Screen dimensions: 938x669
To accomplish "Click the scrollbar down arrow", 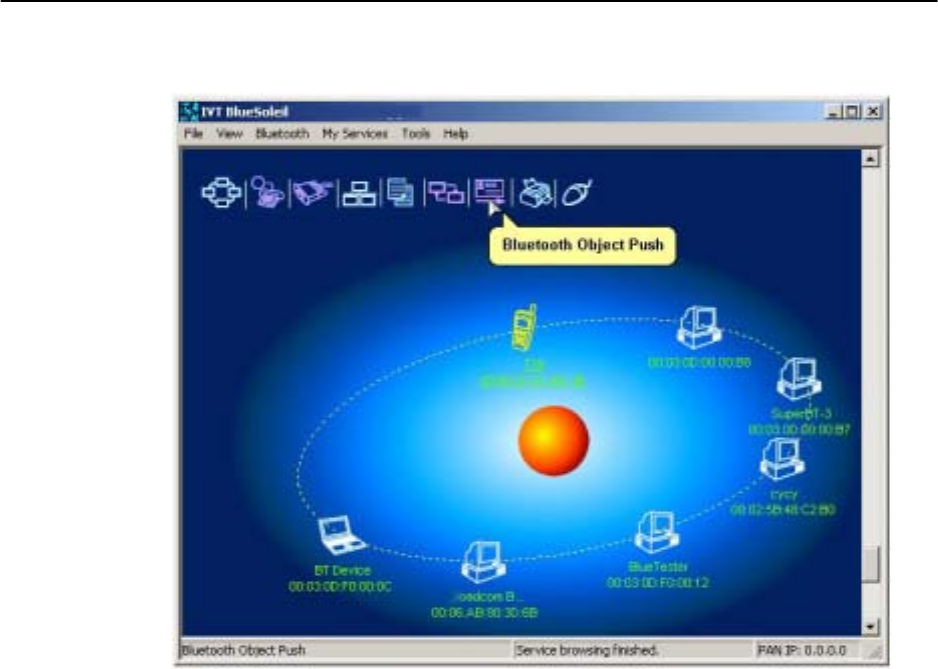I will click(x=870, y=627).
